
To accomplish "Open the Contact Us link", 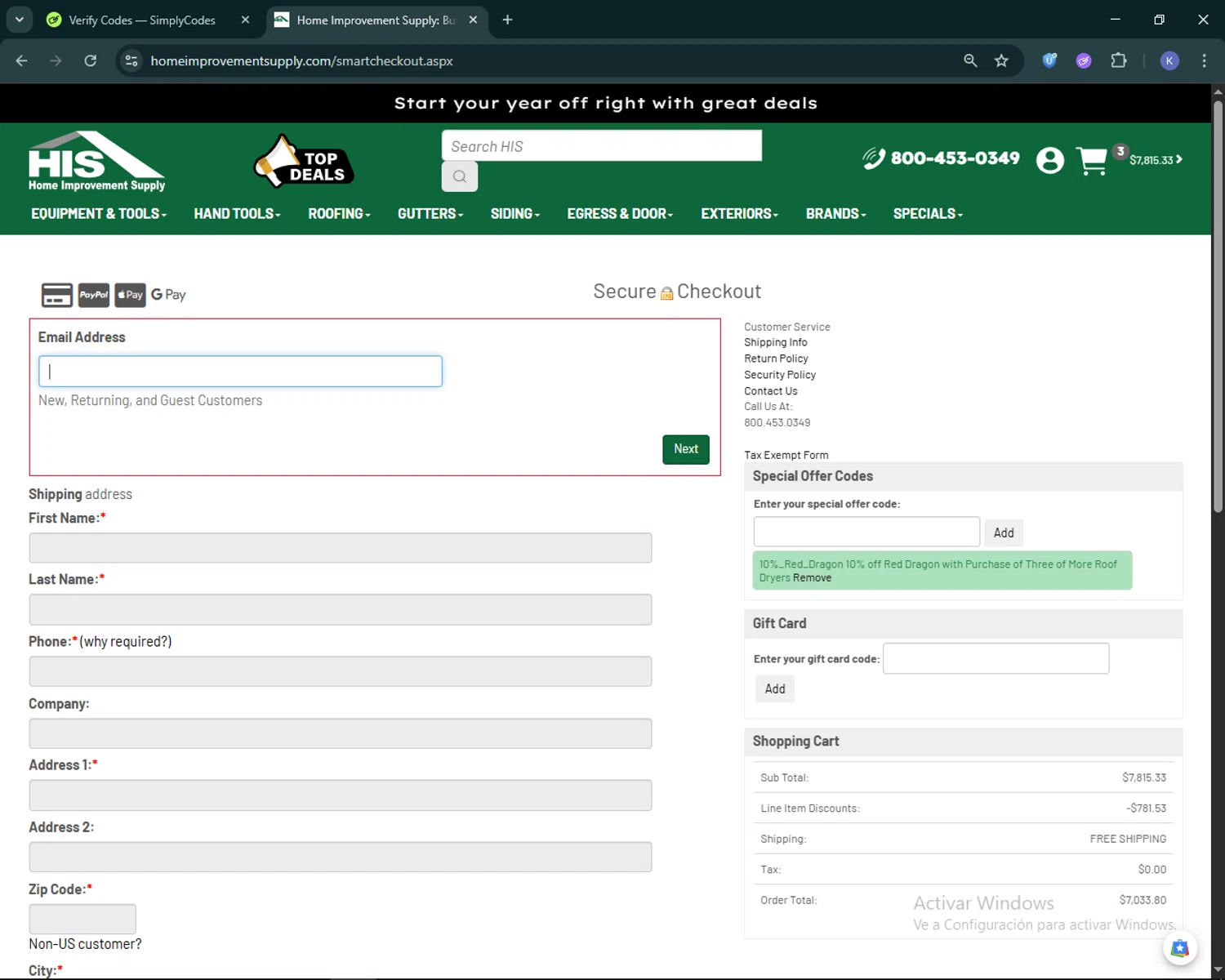I will point(771,391).
